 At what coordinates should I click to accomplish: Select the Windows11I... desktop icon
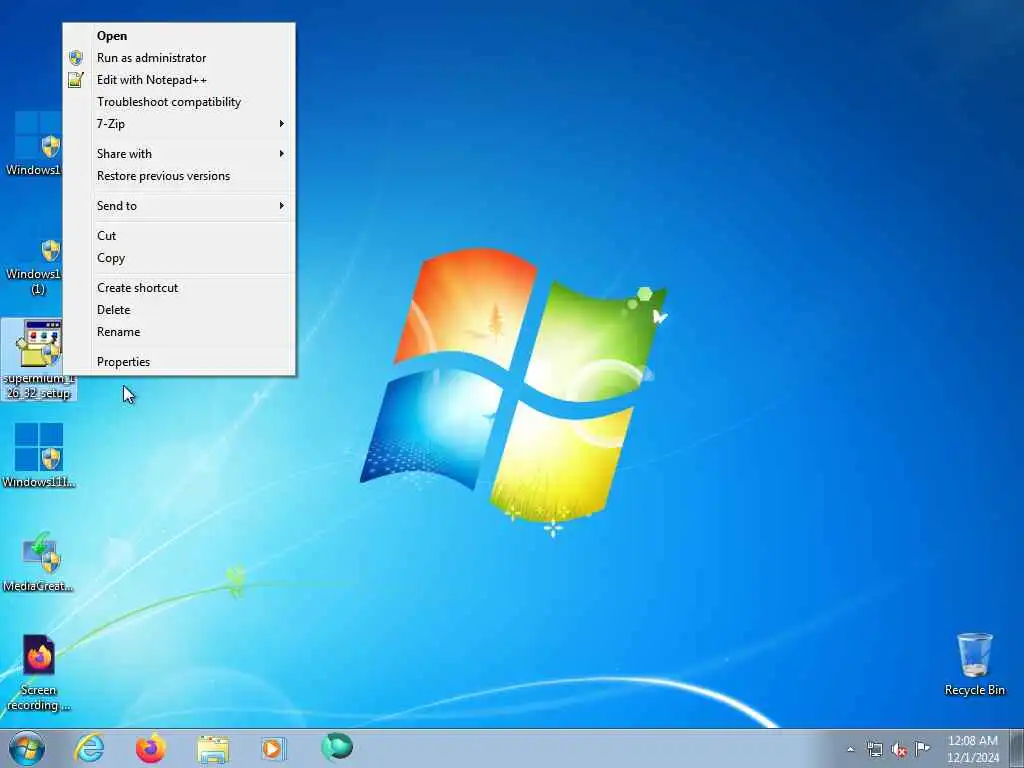pos(39,455)
